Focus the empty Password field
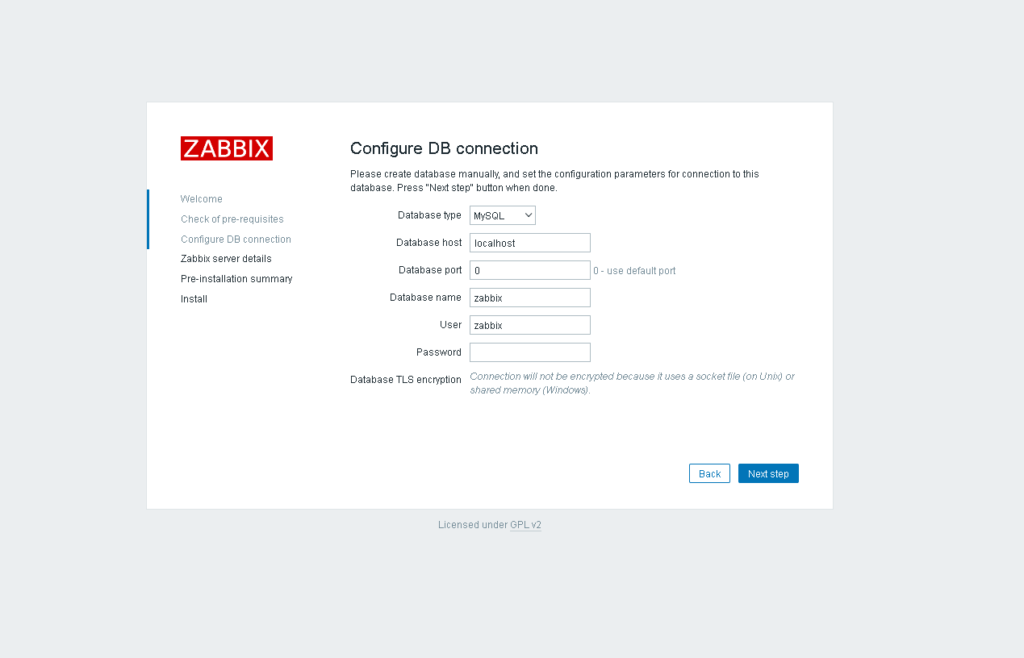 (x=530, y=352)
